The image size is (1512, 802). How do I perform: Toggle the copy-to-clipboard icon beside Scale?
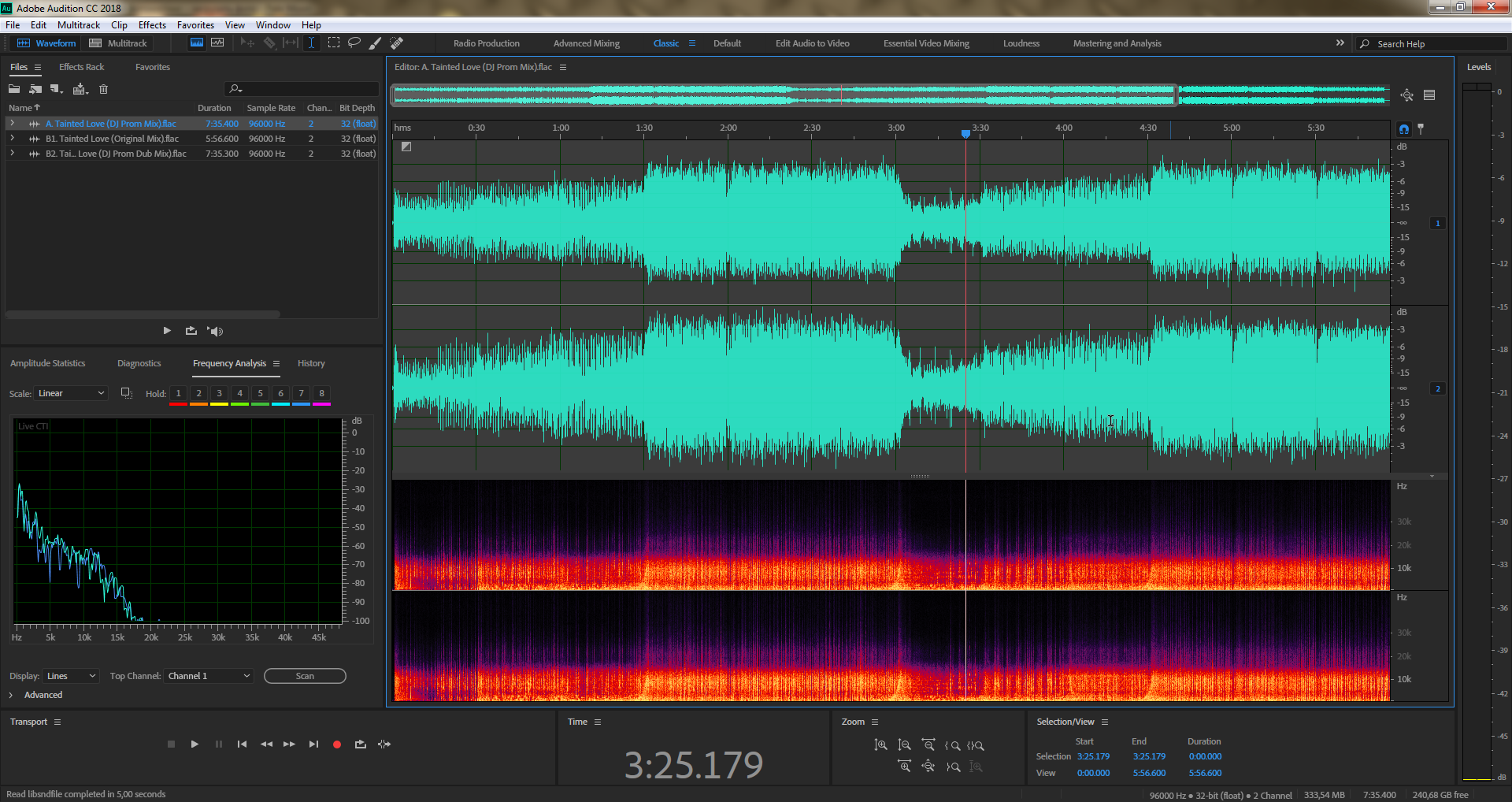[x=126, y=392]
